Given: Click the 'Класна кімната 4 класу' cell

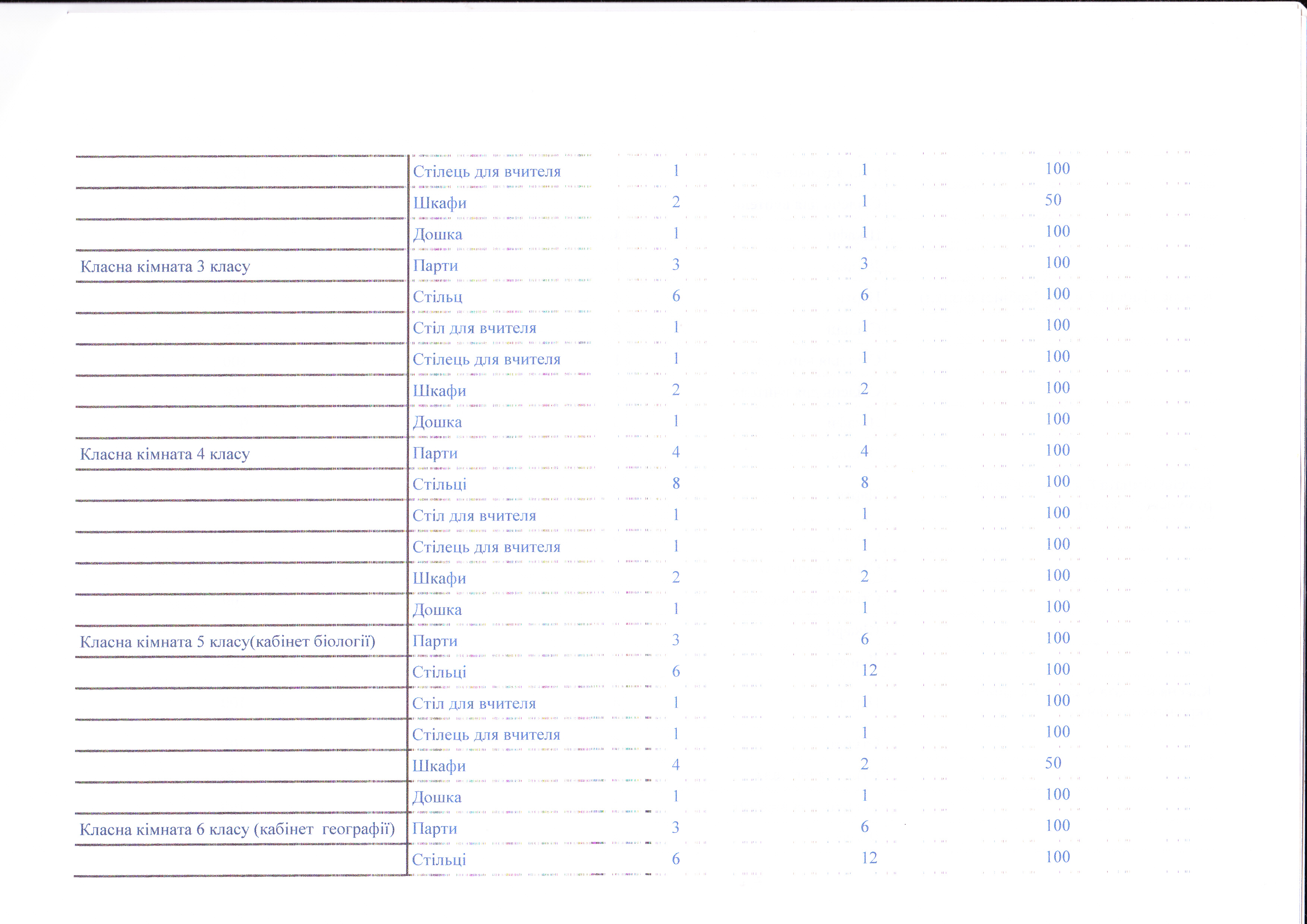Looking at the screenshot, I should click(164, 454).
